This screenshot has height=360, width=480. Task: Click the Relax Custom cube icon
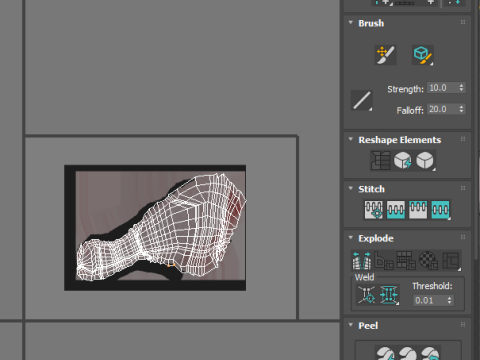[x=425, y=161]
